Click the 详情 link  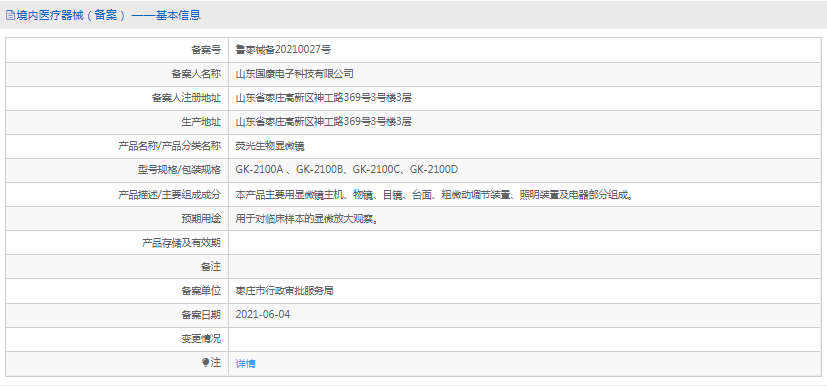245,363
